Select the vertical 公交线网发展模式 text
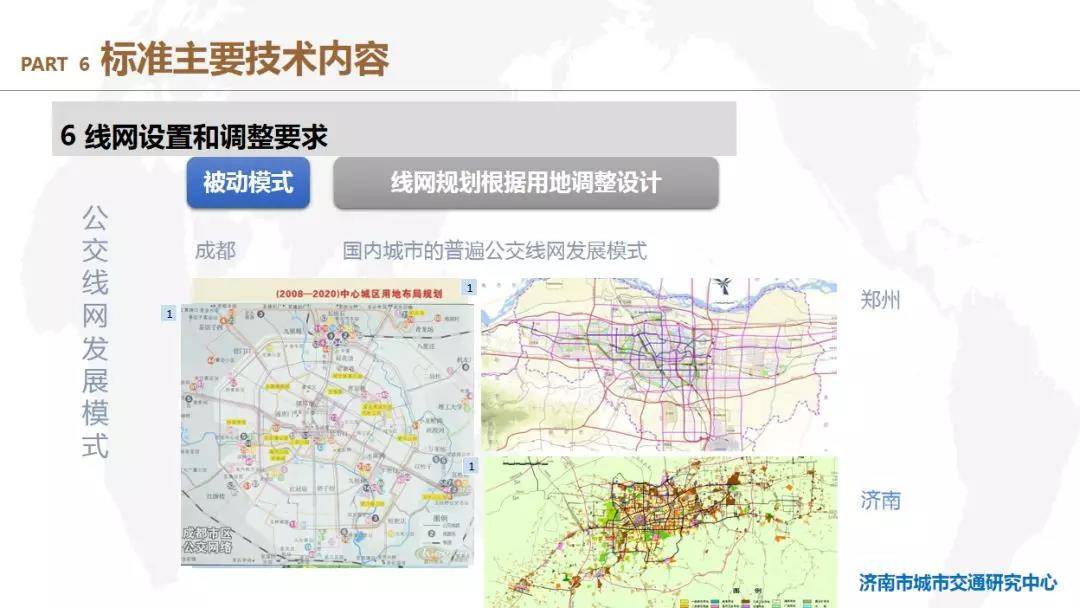The width and height of the screenshot is (1080, 608). [96, 332]
